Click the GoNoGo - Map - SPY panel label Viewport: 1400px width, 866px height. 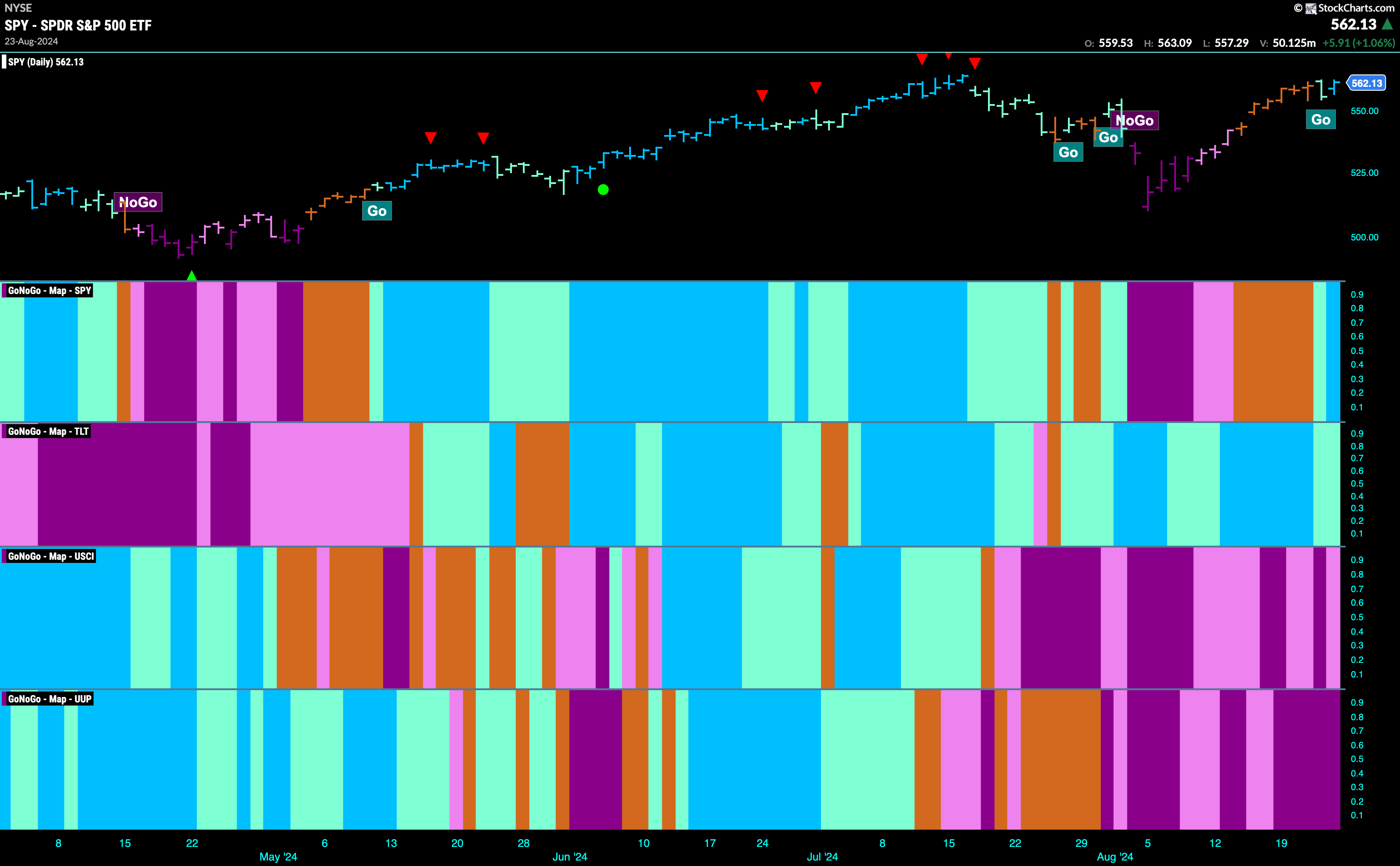(49, 290)
